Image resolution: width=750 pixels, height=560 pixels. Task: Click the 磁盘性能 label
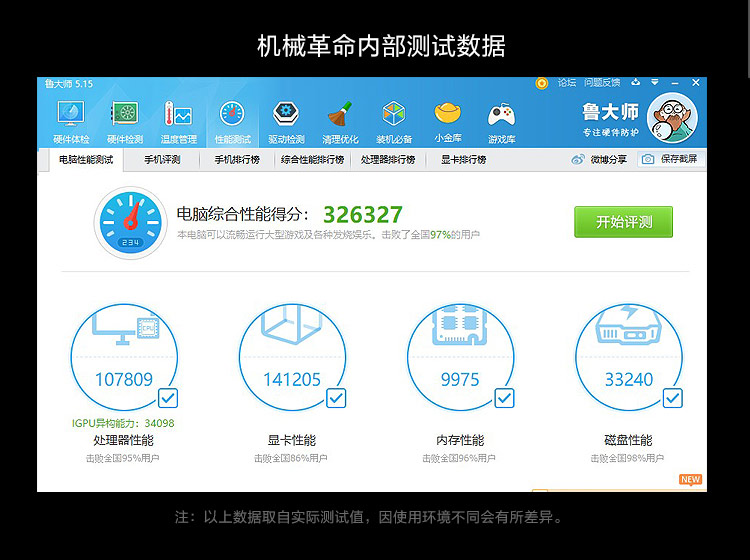[x=628, y=440]
